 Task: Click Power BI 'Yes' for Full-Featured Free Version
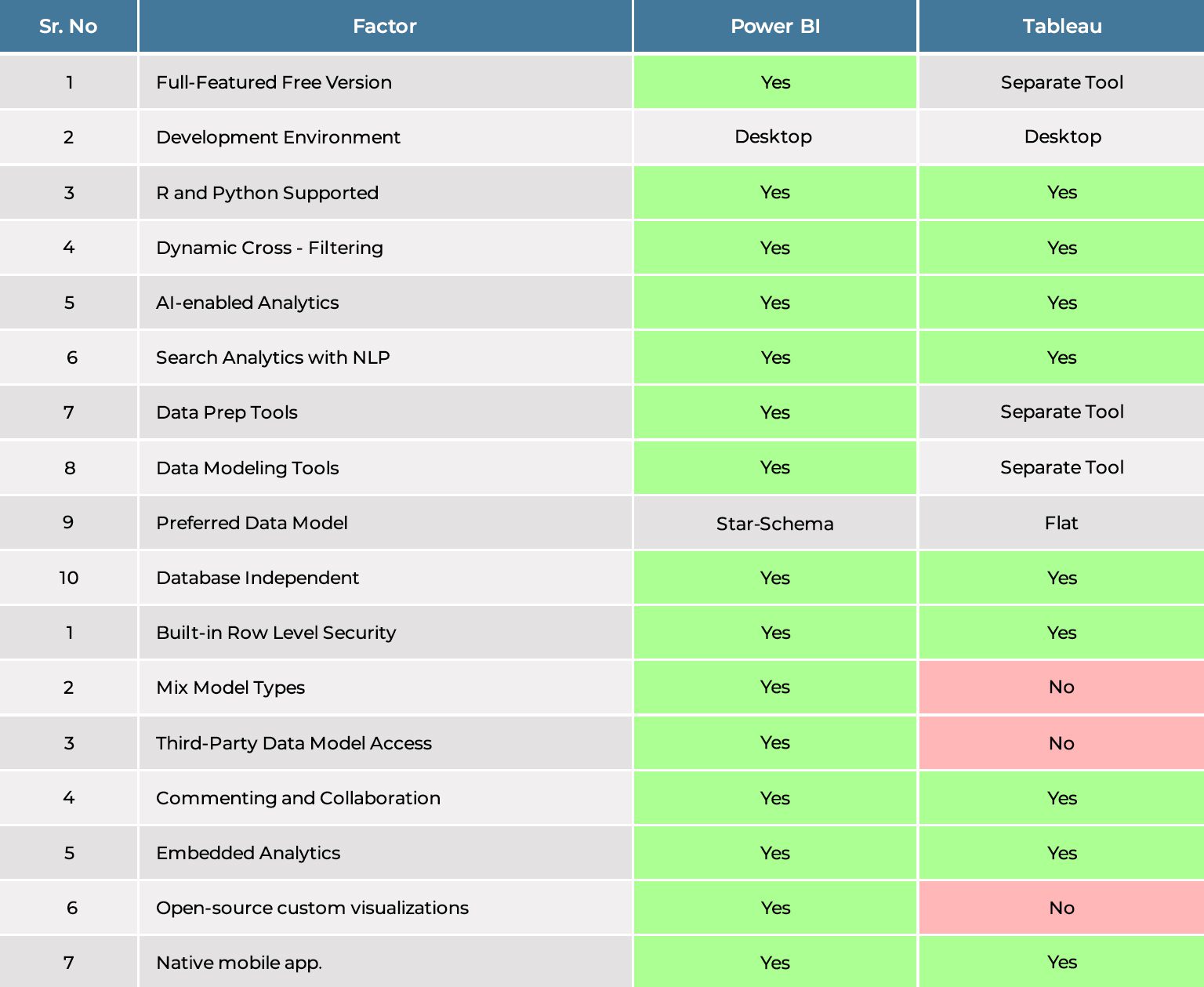[775, 82]
